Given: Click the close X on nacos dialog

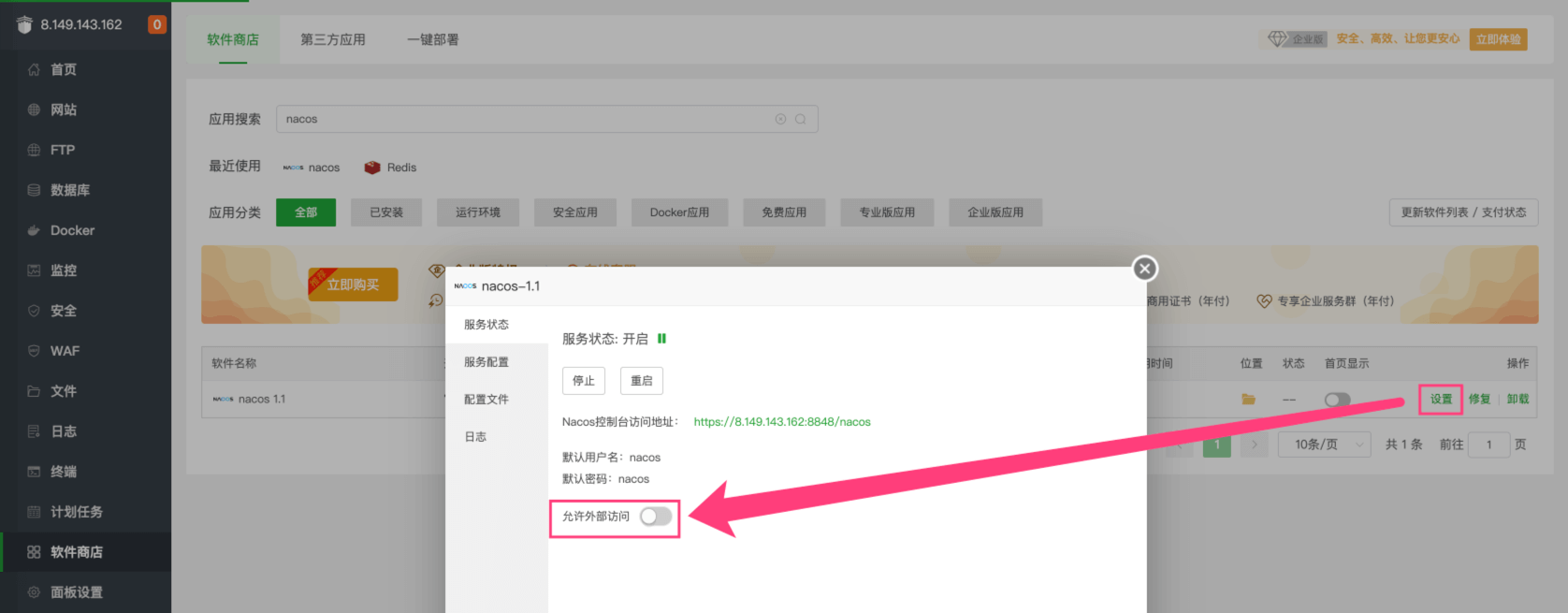Looking at the screenshot, I should tap(1144, 269).
